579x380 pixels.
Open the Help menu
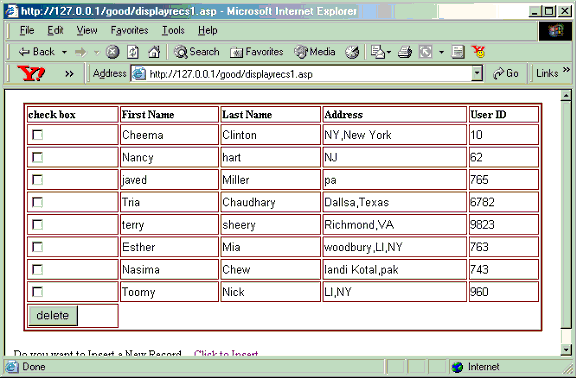pos(208,30)
